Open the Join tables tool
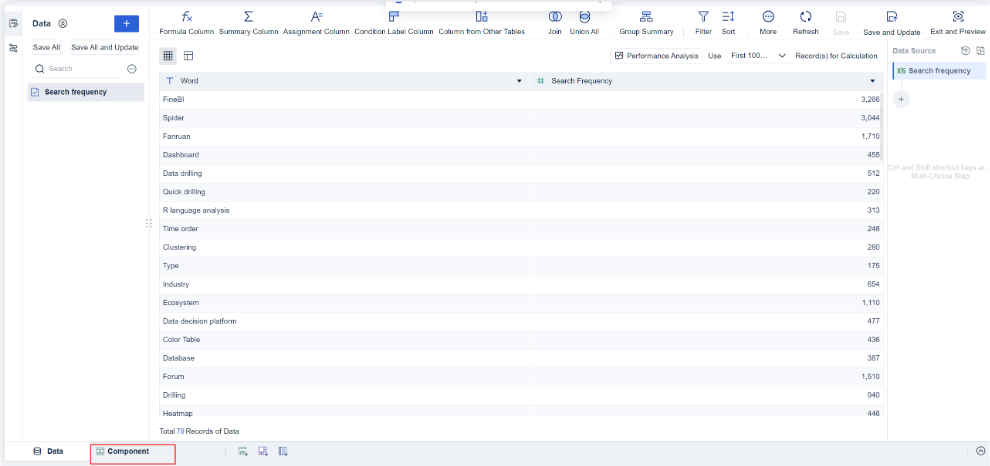The height and width of the screenshot is (466, 990). (555, 22)
